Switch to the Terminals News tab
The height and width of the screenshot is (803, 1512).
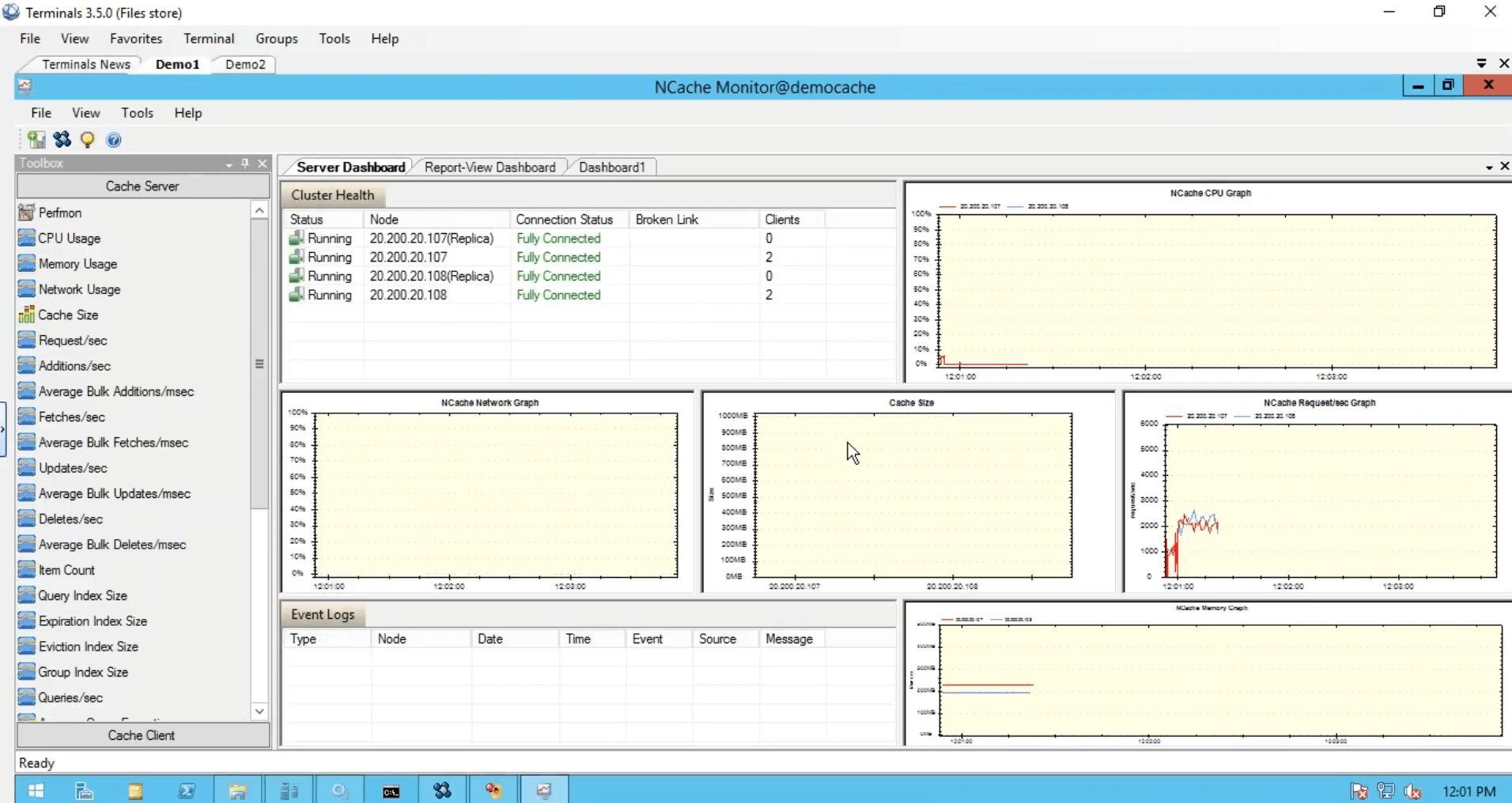[85, 64]
